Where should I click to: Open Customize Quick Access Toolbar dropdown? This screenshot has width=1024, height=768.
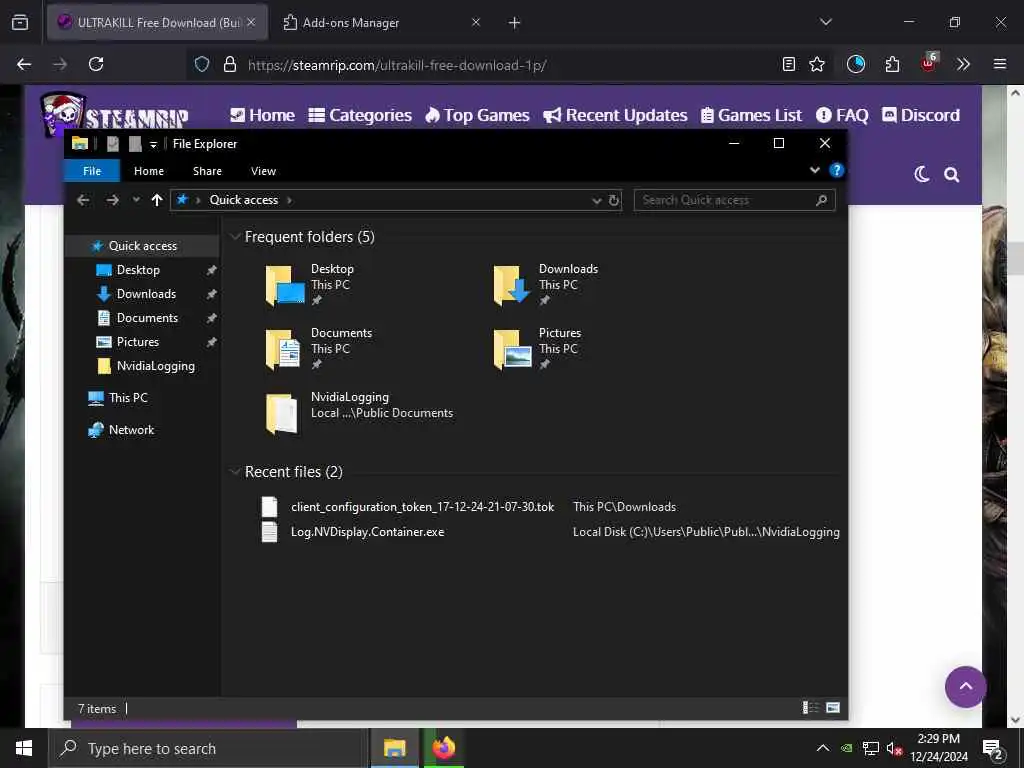153,144
